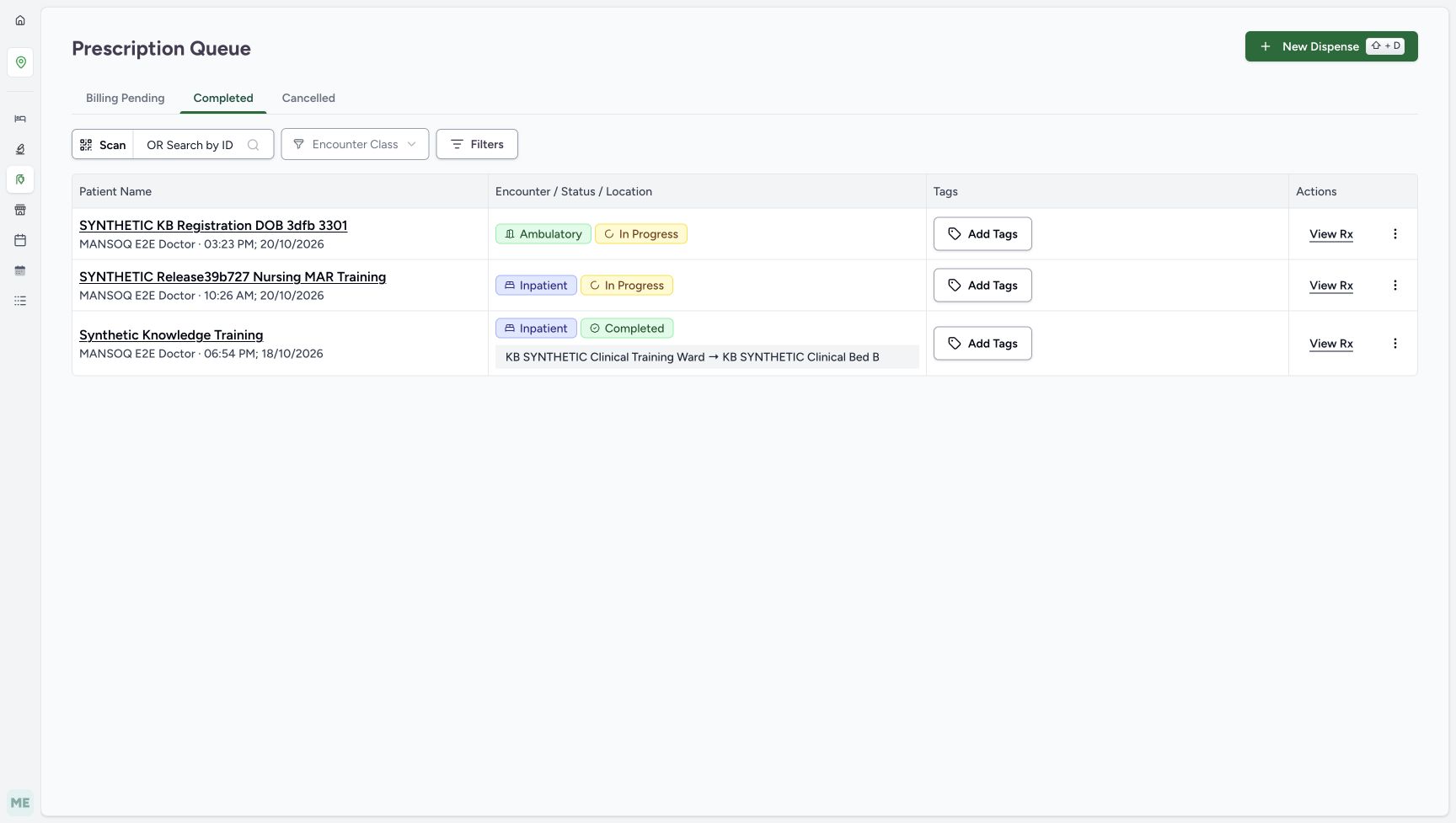Open more actions for SYNTHETIC KB Registration row

pos(1395,234)
